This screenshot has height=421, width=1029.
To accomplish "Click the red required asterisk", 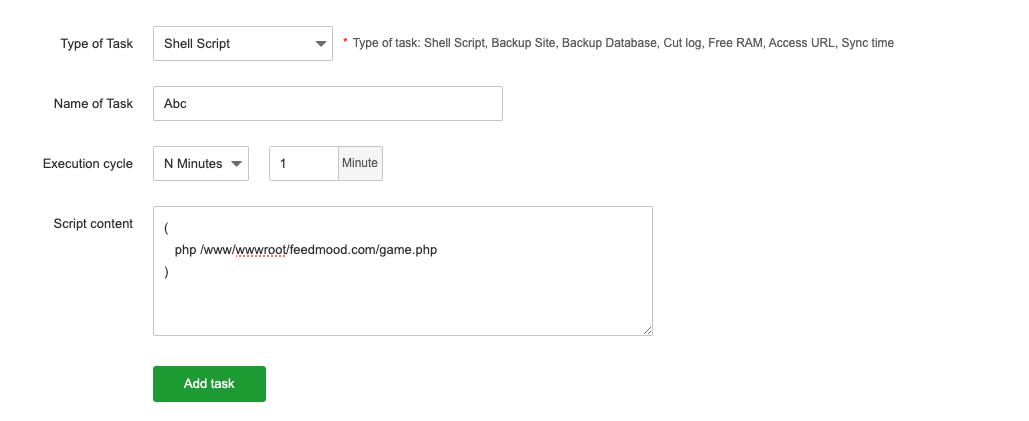I will coord(345,42).
